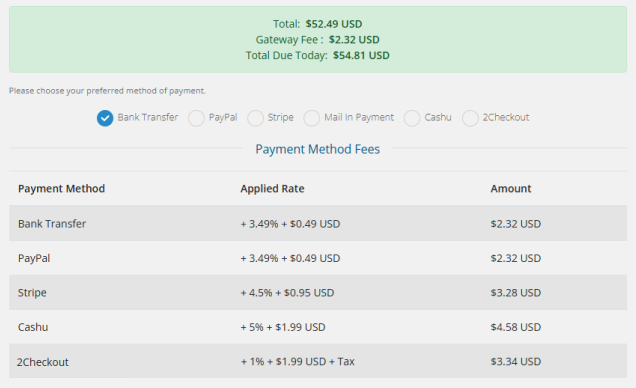Click the Cashu row name in fees table
This screenshot has width=636, height=388.
tap(33, 327)
